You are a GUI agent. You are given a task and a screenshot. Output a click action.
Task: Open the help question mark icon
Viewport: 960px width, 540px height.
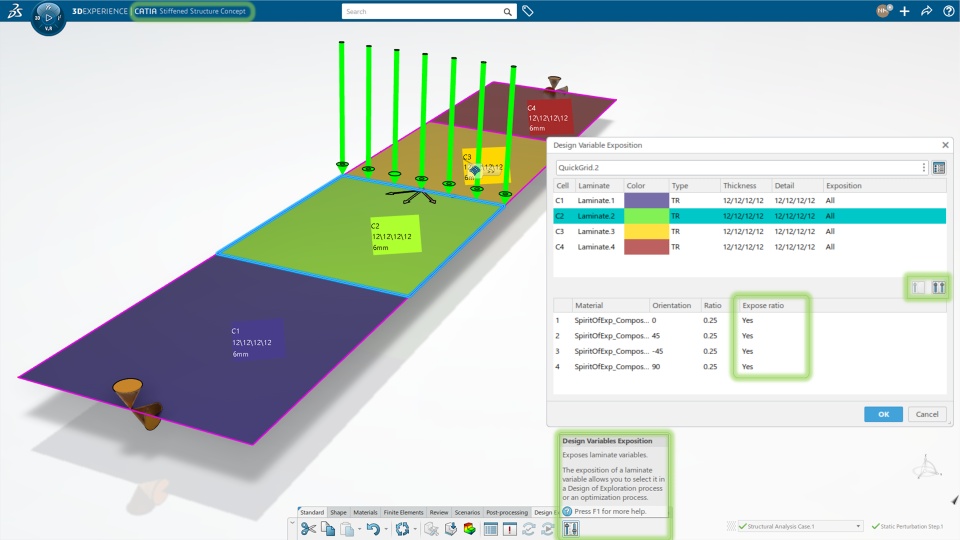[x=948, y=11]
